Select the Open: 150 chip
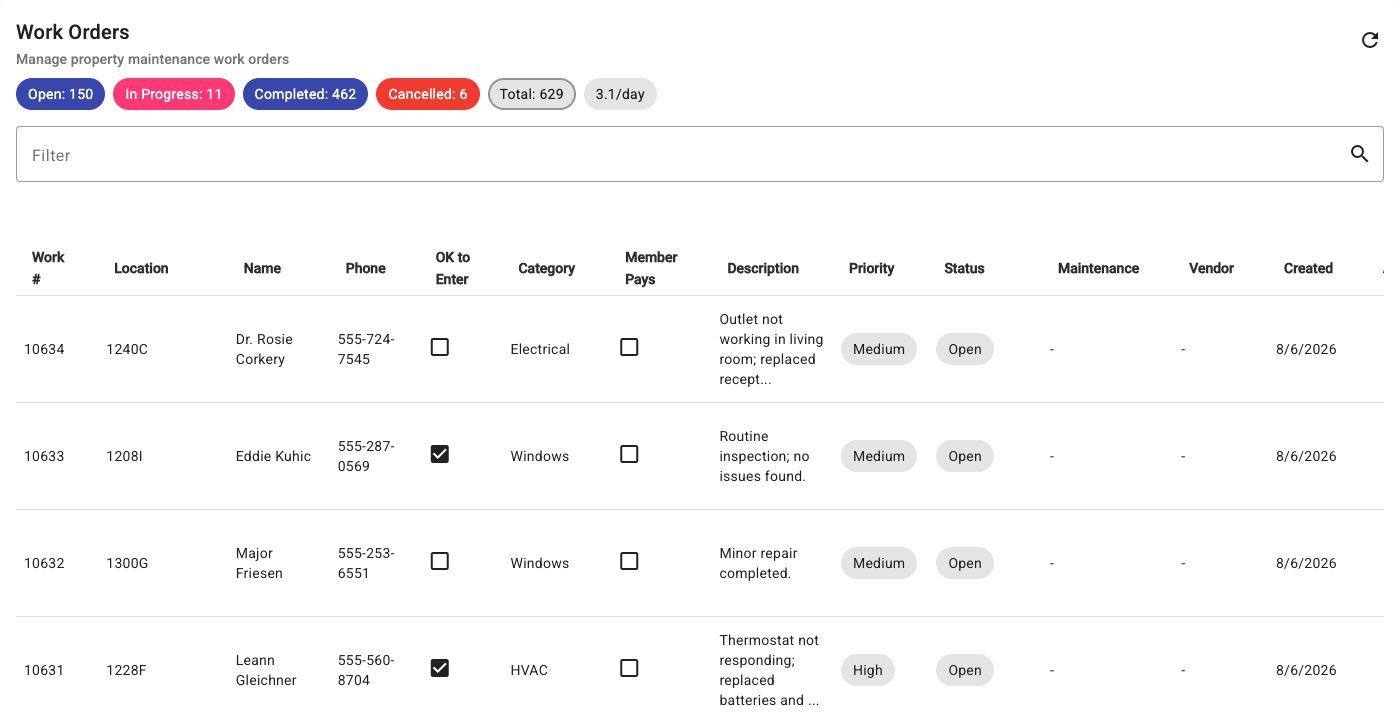This screenshot has width=1398, height=720. coord(60,94)
